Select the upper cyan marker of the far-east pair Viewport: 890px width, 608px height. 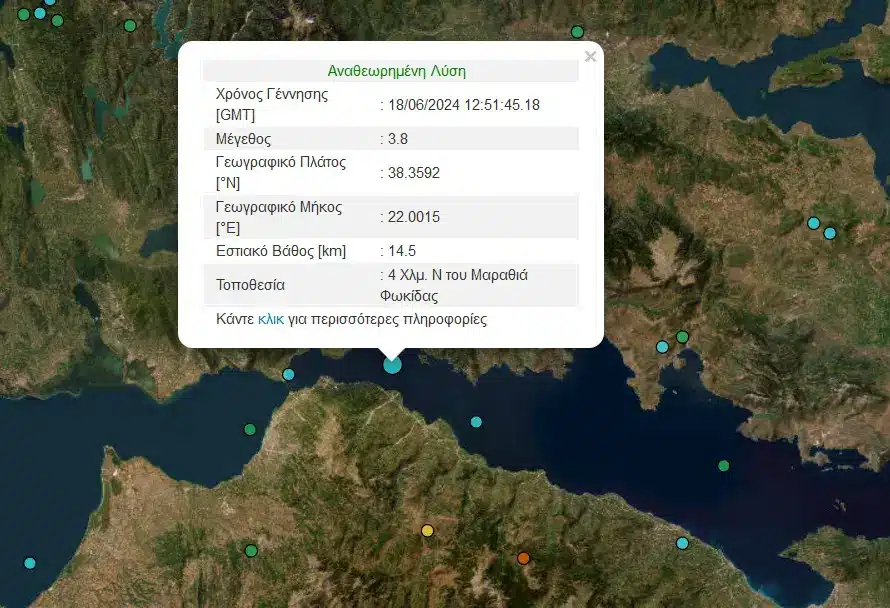tap(814, 223)
